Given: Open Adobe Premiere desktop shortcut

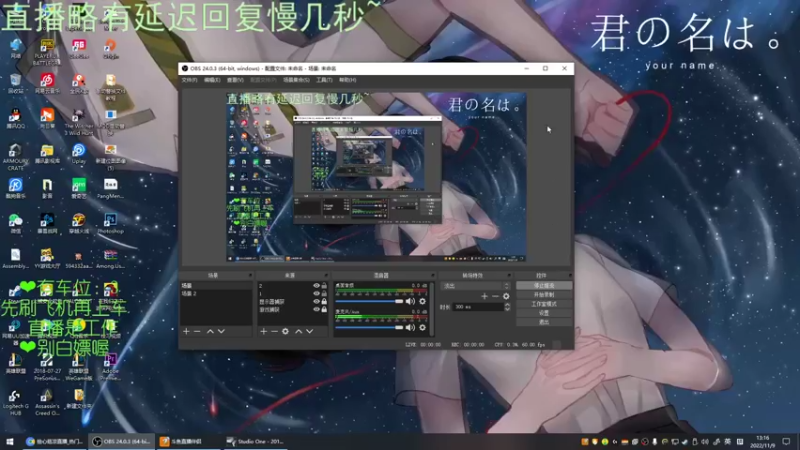Looking at the screenshot, I should 110,367.
